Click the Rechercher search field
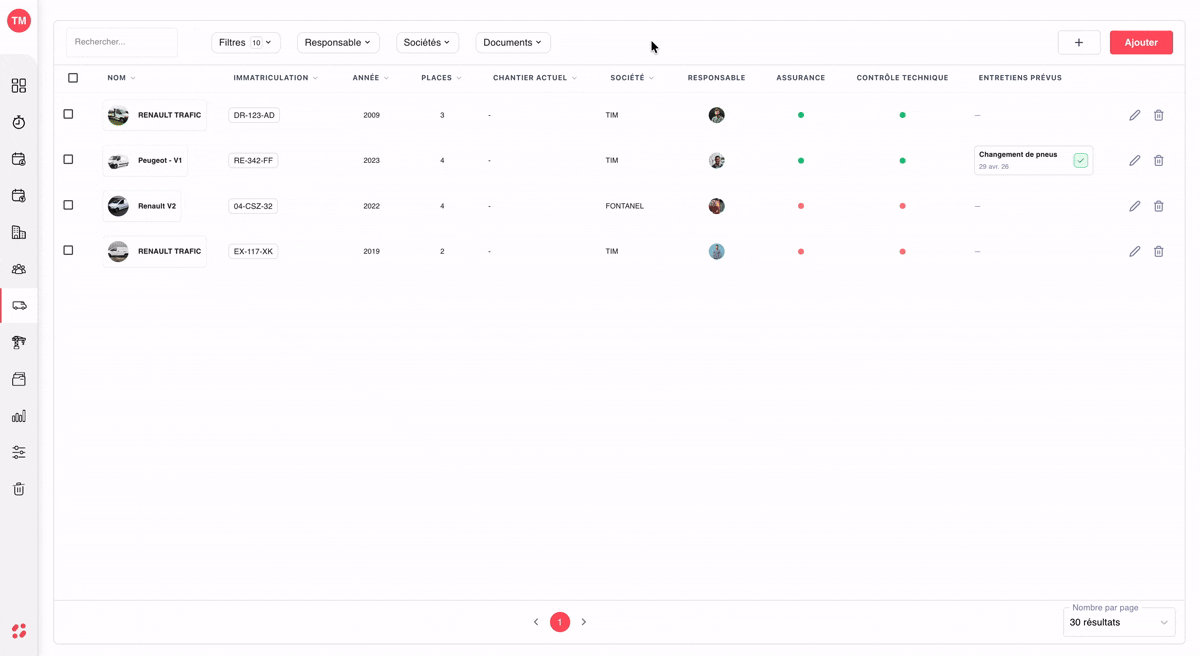 tap(122, 42)
